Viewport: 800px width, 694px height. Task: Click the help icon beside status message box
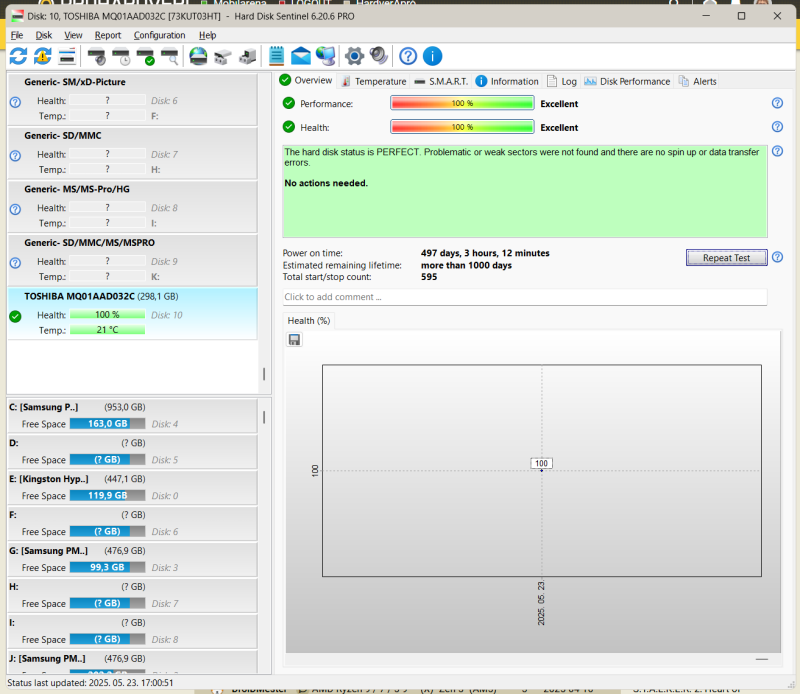coord(777,151)
